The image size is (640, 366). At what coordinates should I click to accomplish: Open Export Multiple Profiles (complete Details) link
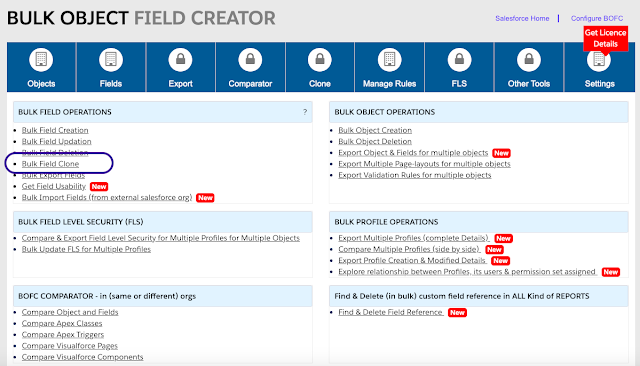413,238
